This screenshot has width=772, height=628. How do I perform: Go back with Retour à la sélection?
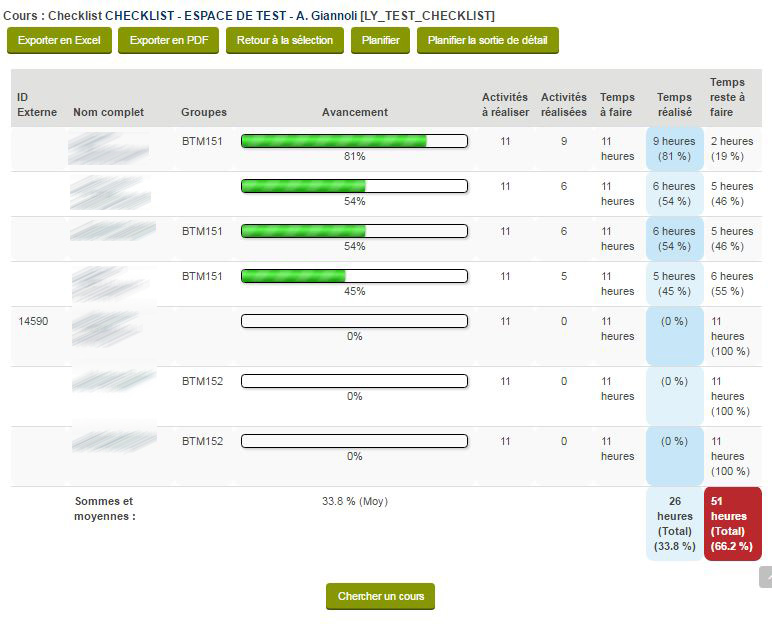pyautogui.click(x=285, y=41)
